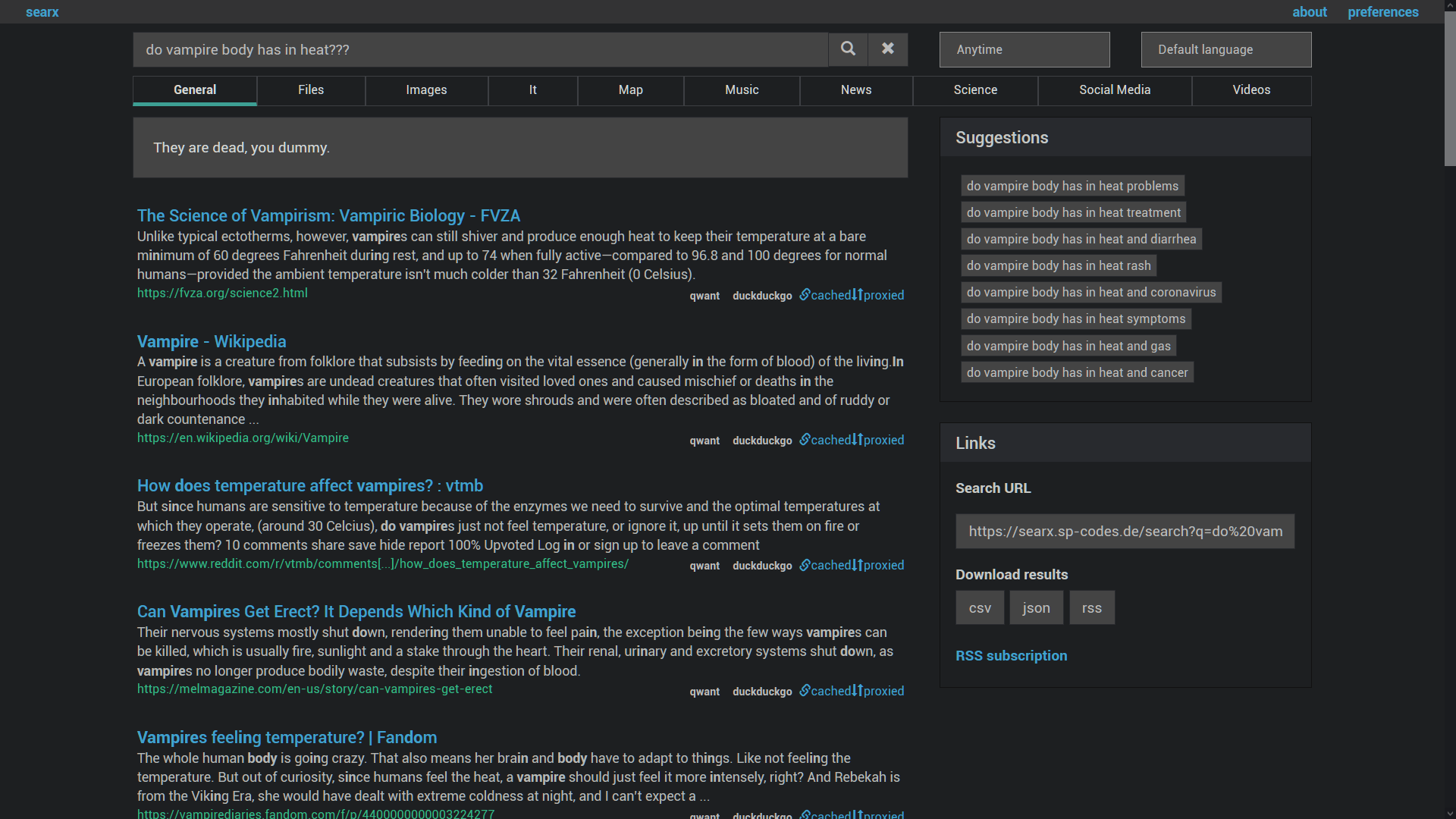Switch to the News tab
The width and height of the screenshot is (1456, 819).
[x=856, y=90]
